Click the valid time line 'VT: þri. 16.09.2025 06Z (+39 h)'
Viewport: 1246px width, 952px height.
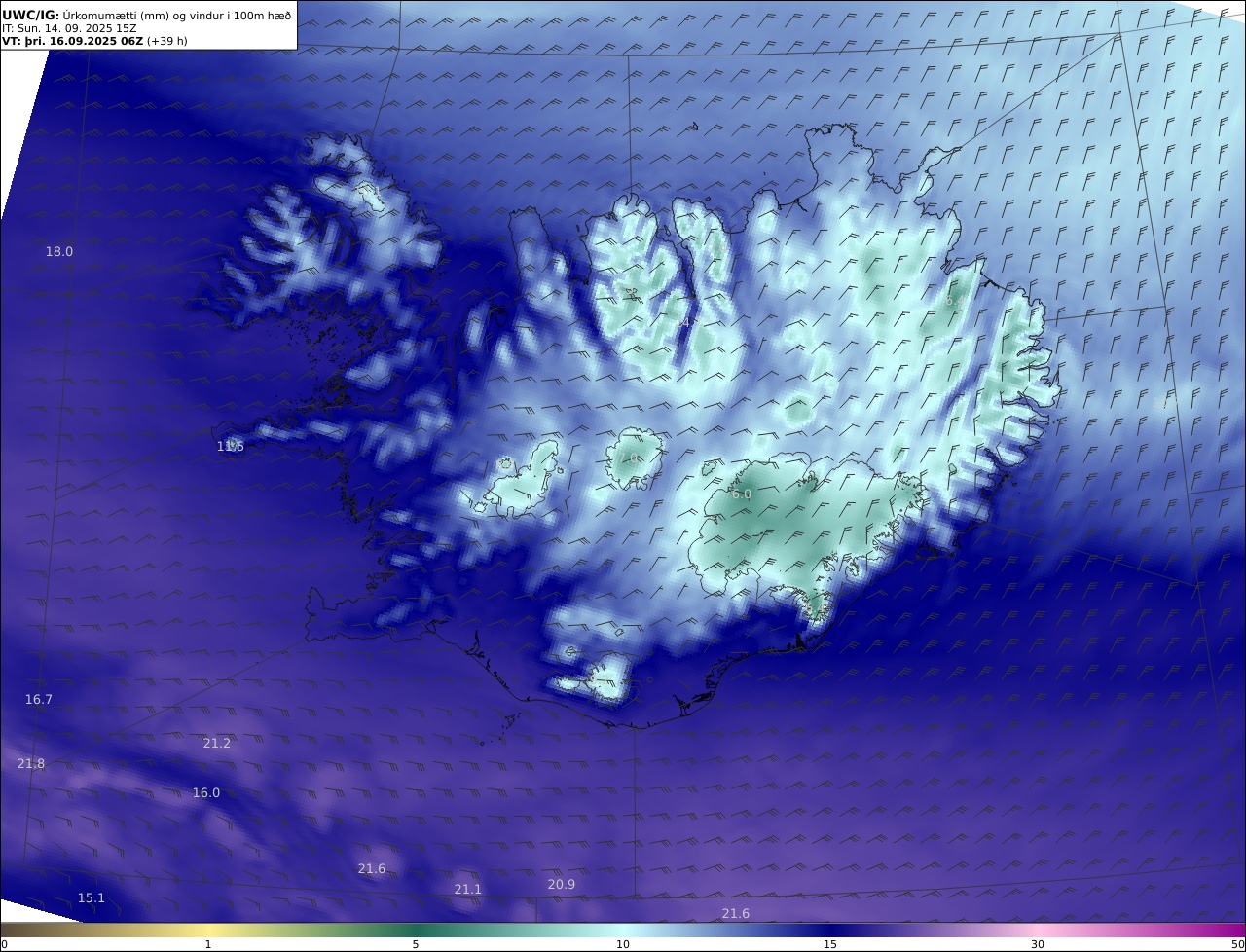(x=94, y=41)
